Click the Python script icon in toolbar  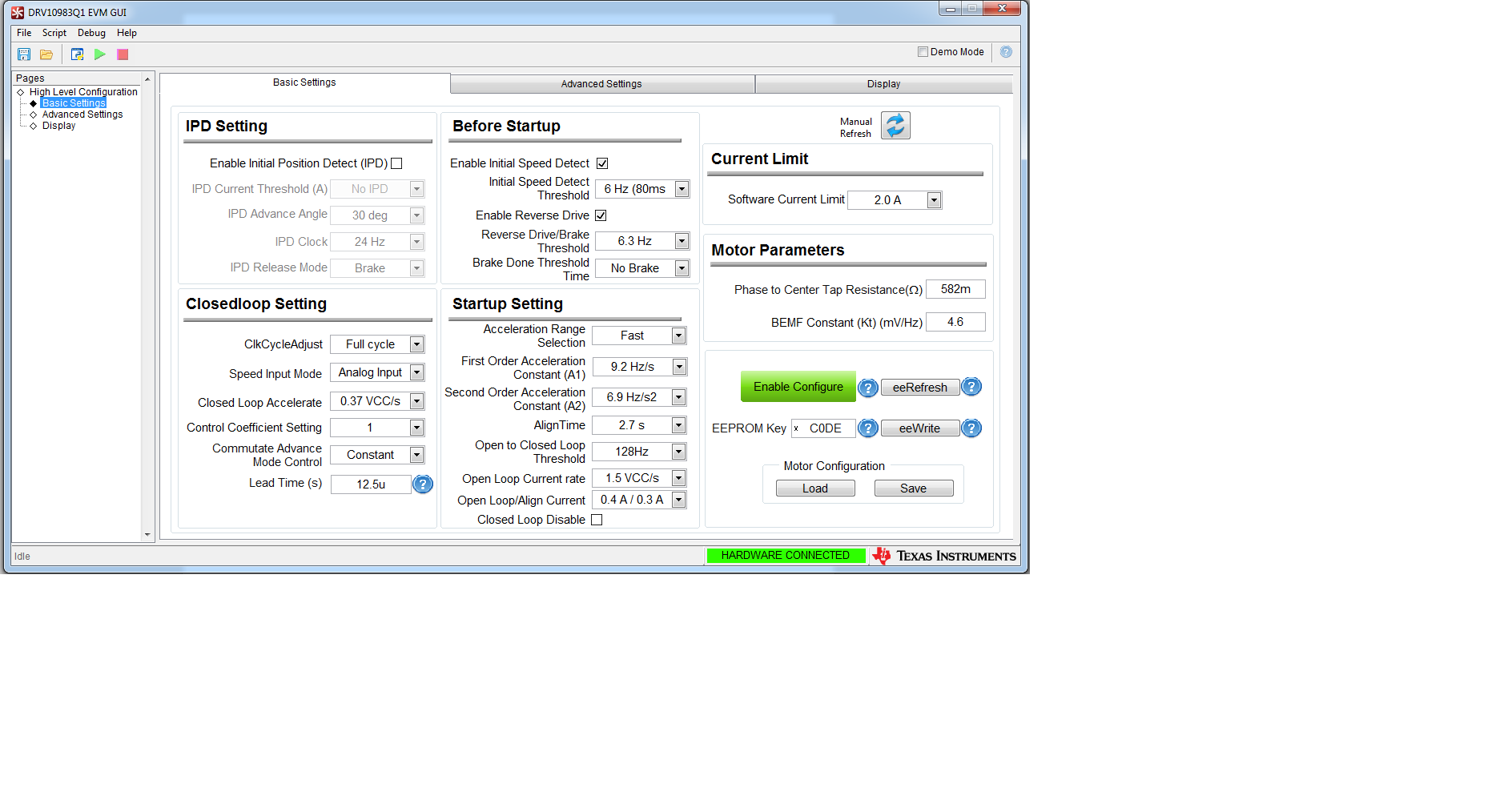(x=77, y=54)
